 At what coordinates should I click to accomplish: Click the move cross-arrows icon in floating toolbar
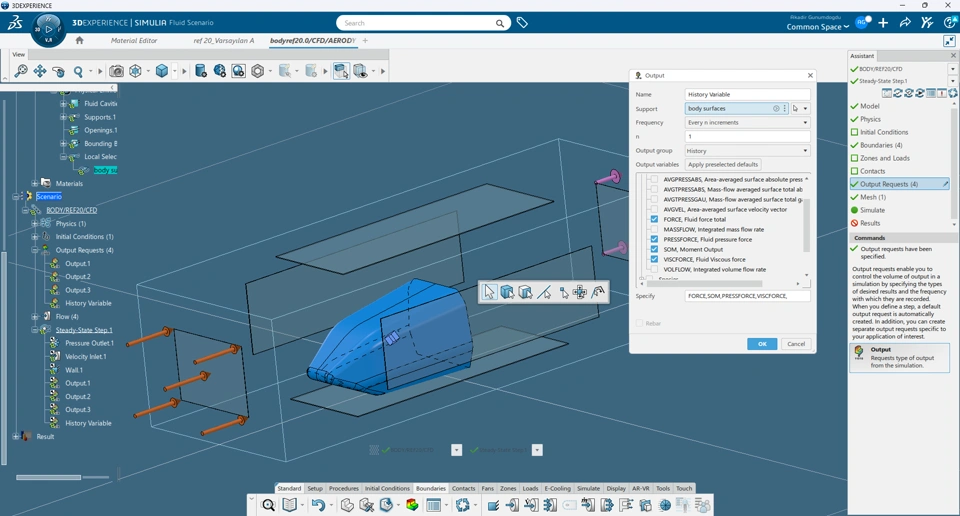click(580, 292)
